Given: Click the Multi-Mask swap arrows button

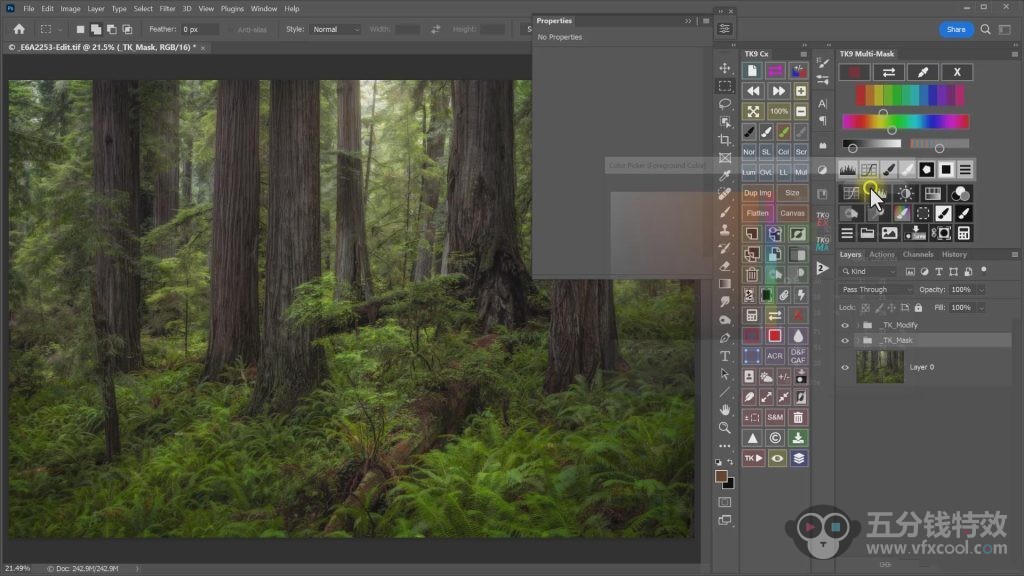Looking at the screenshot, I should (x=889, y=72).
